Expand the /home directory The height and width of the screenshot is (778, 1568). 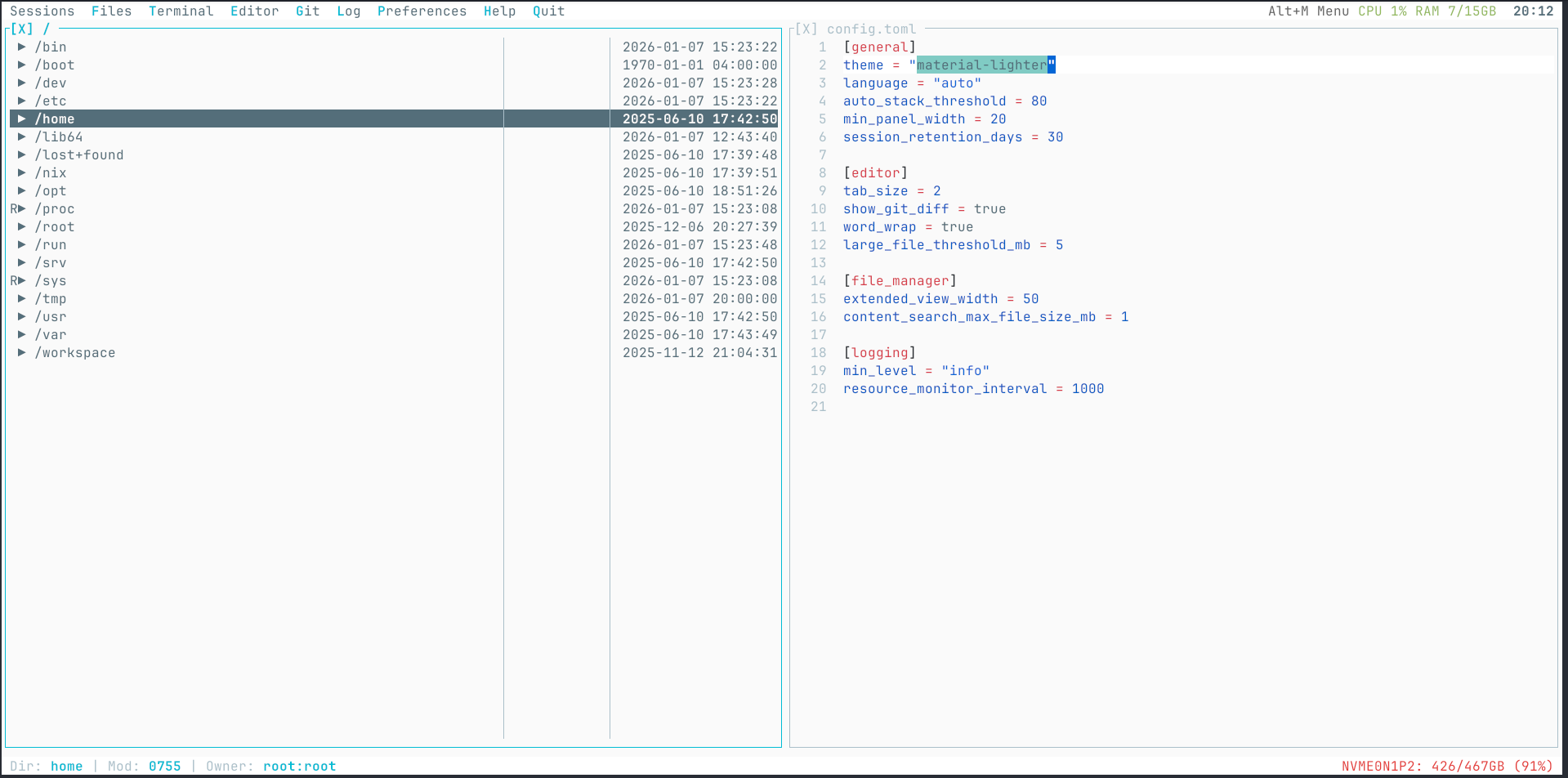click(x=22, y=118)
